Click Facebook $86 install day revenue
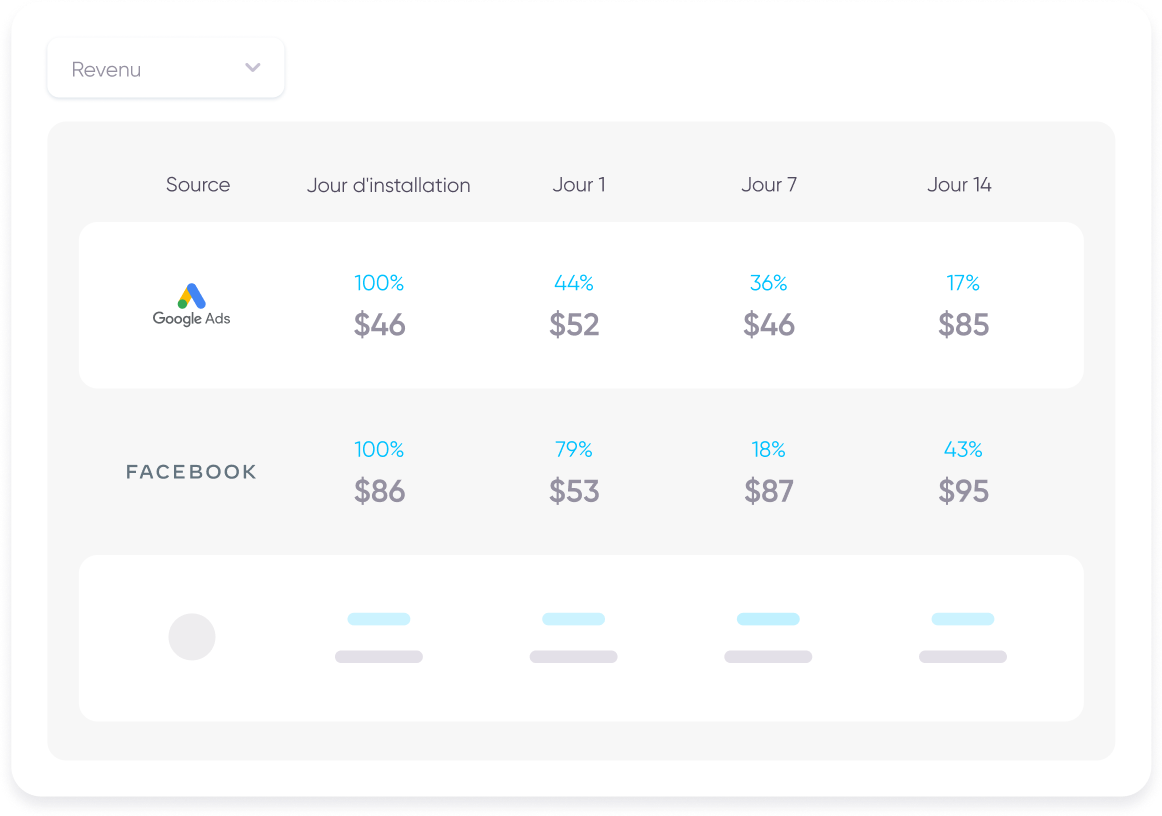Screen dimensions: 1162x816 (380, 491)
